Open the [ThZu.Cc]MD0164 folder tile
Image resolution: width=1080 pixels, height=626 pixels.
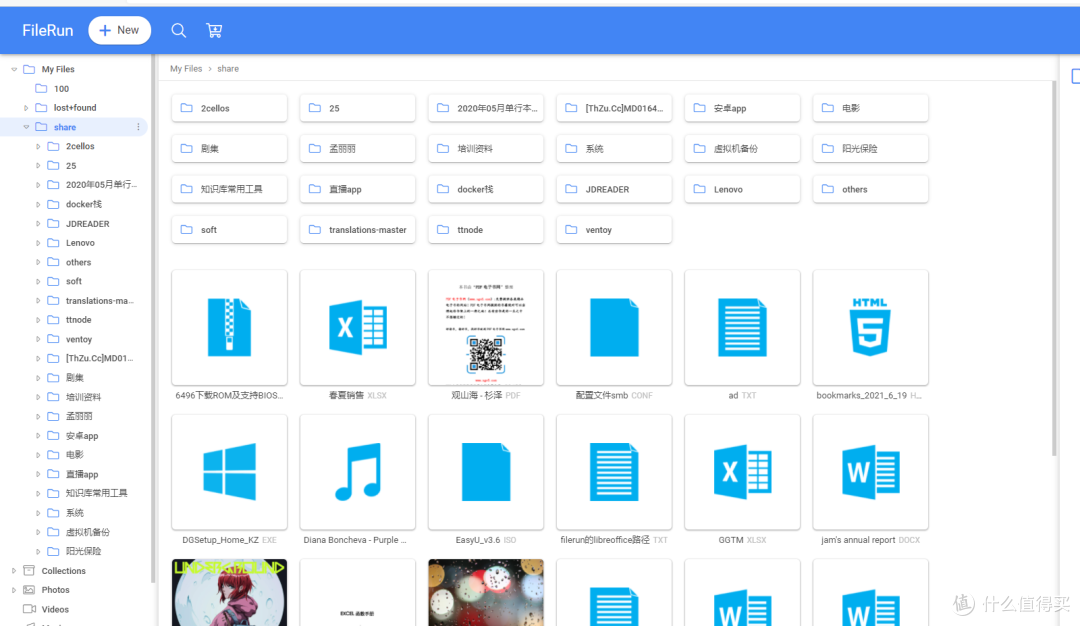click(614, 108)
